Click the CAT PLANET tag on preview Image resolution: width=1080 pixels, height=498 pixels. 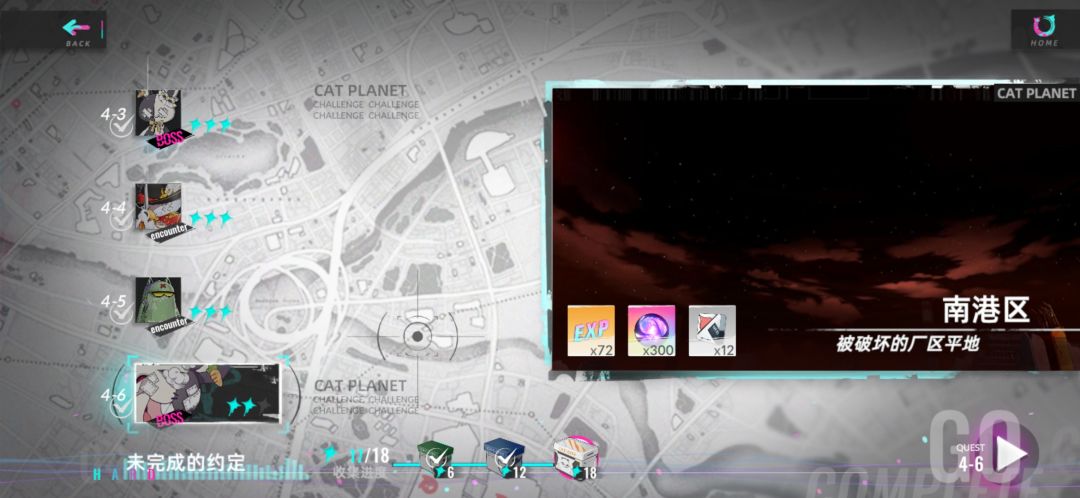click(x=1037, y=94)
